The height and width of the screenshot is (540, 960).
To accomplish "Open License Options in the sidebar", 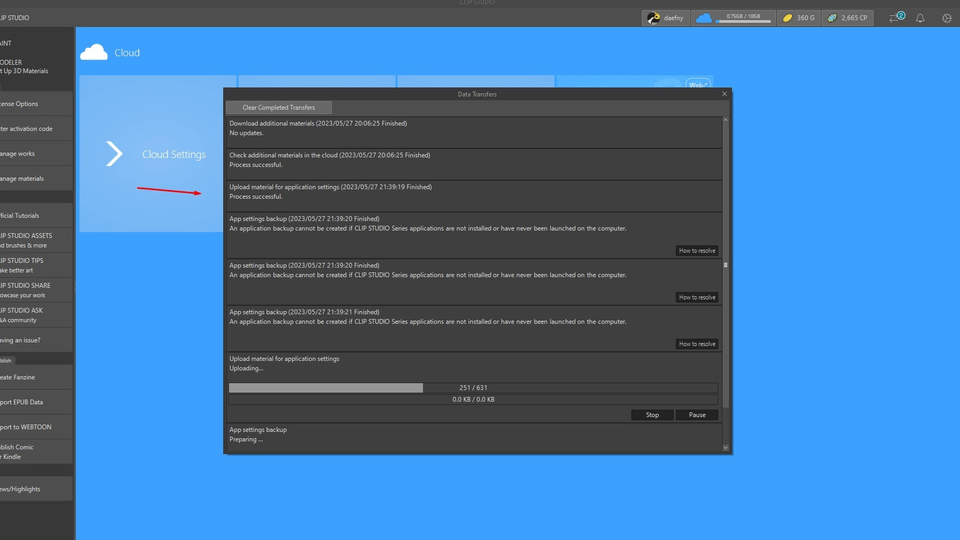I will click(x=36, y=104).
